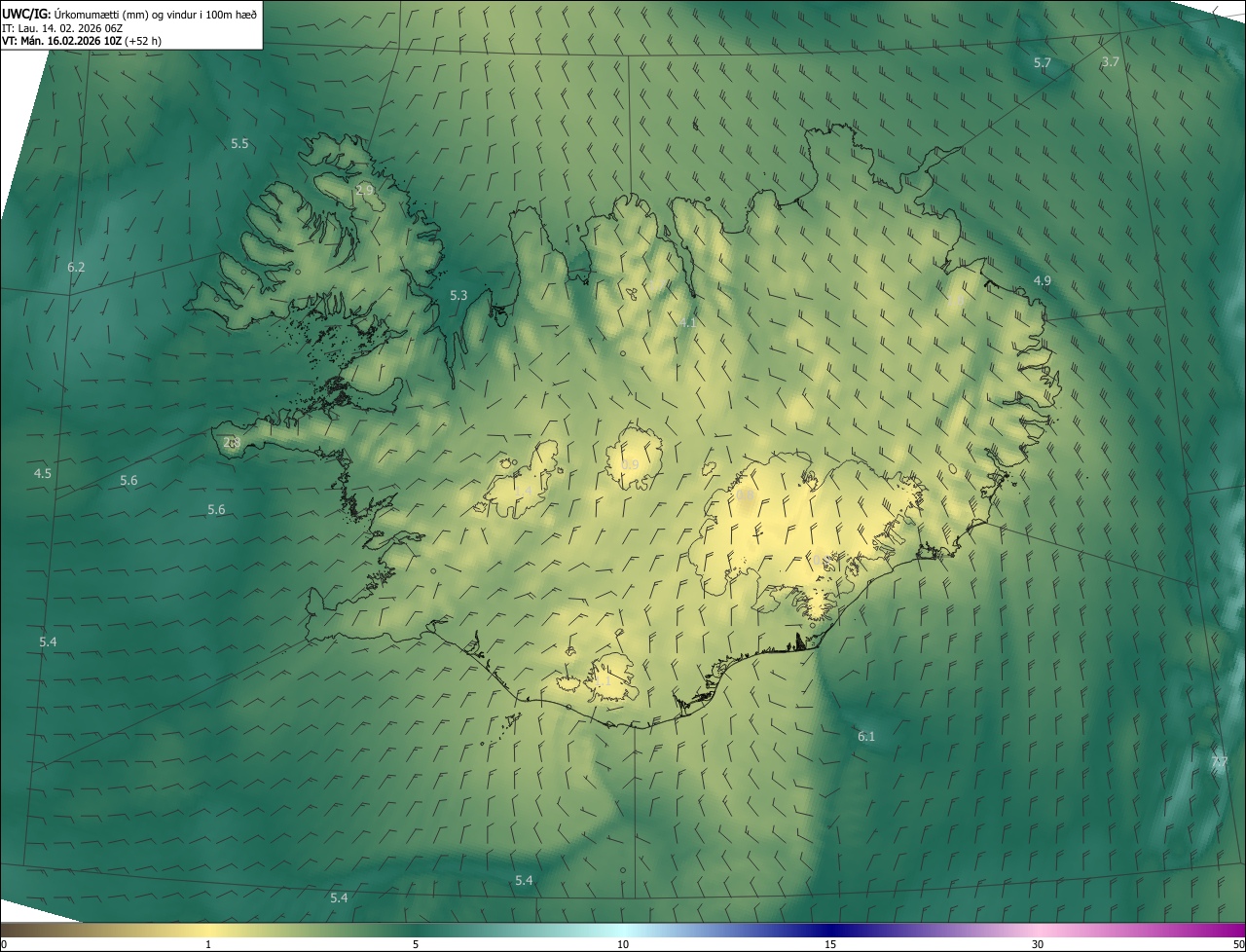Click the 50 tick on the color scale
1246x952 pixels.
click(1238, 944)
